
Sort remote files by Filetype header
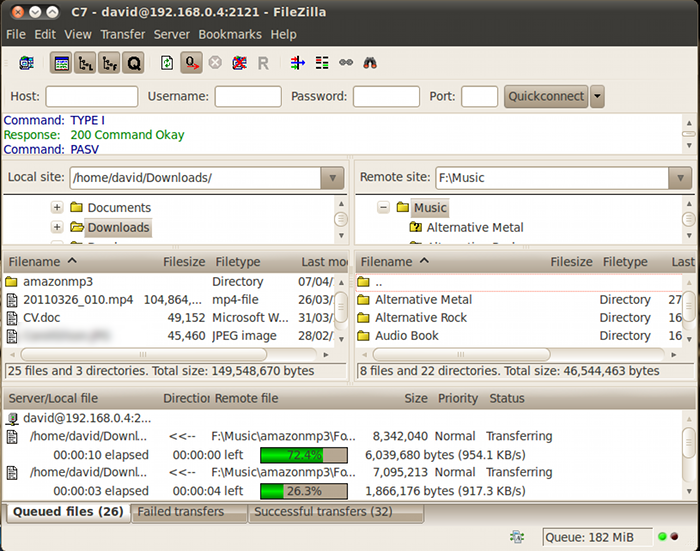(x=625, y=262)
